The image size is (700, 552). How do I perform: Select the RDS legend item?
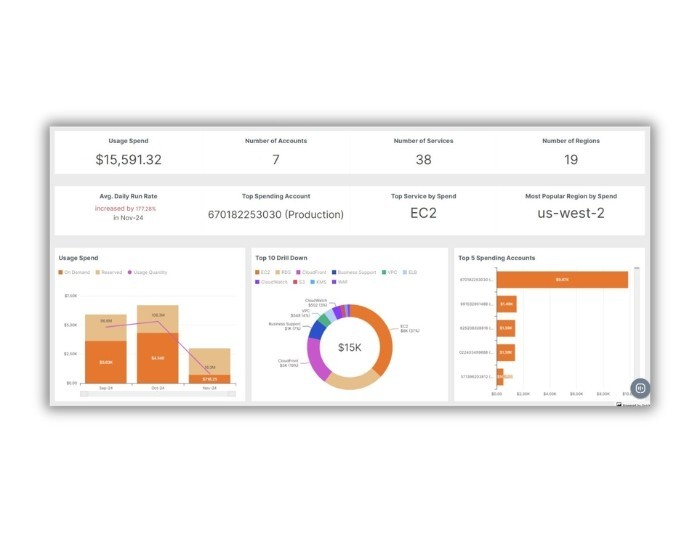283,272
